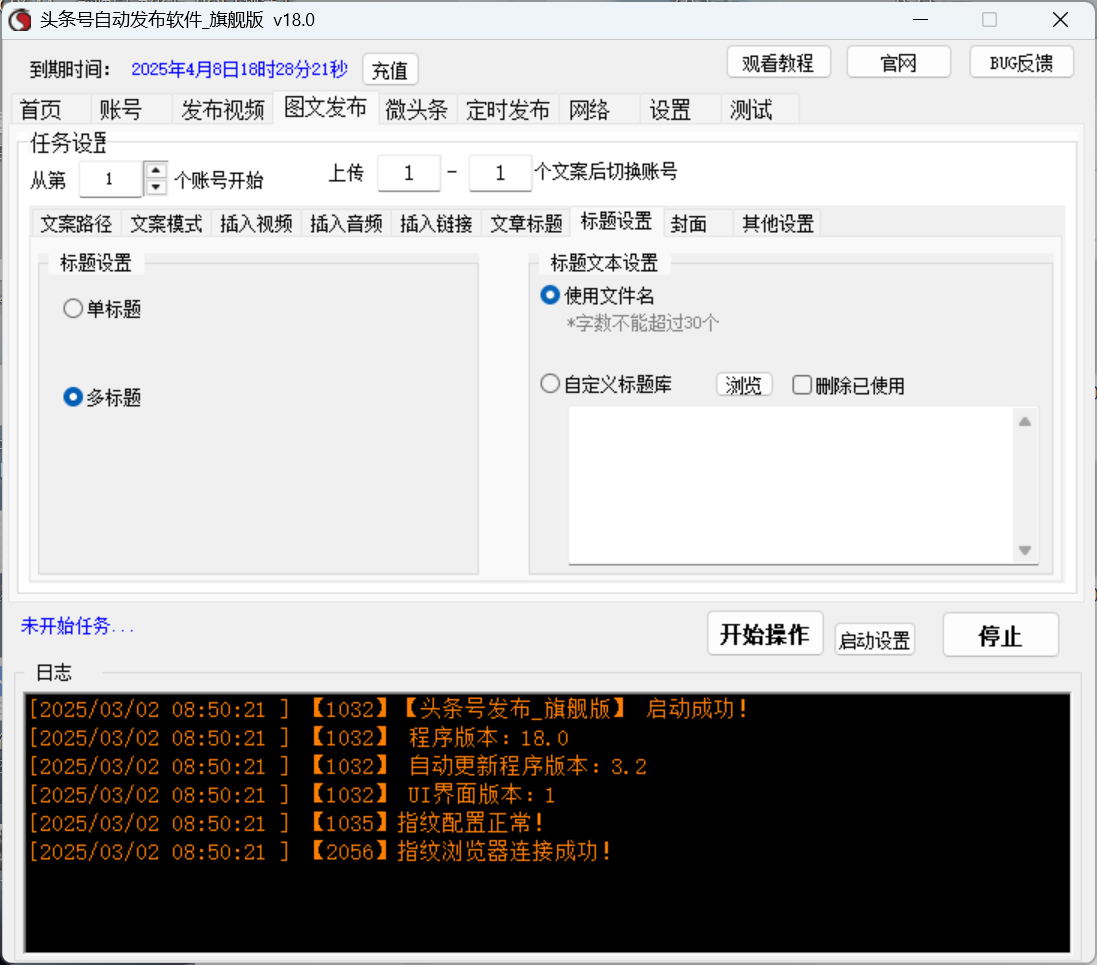Open the 其他设置 sub-tab
Viewport: 1097px width, 965px height.
(x=778, y=224)
